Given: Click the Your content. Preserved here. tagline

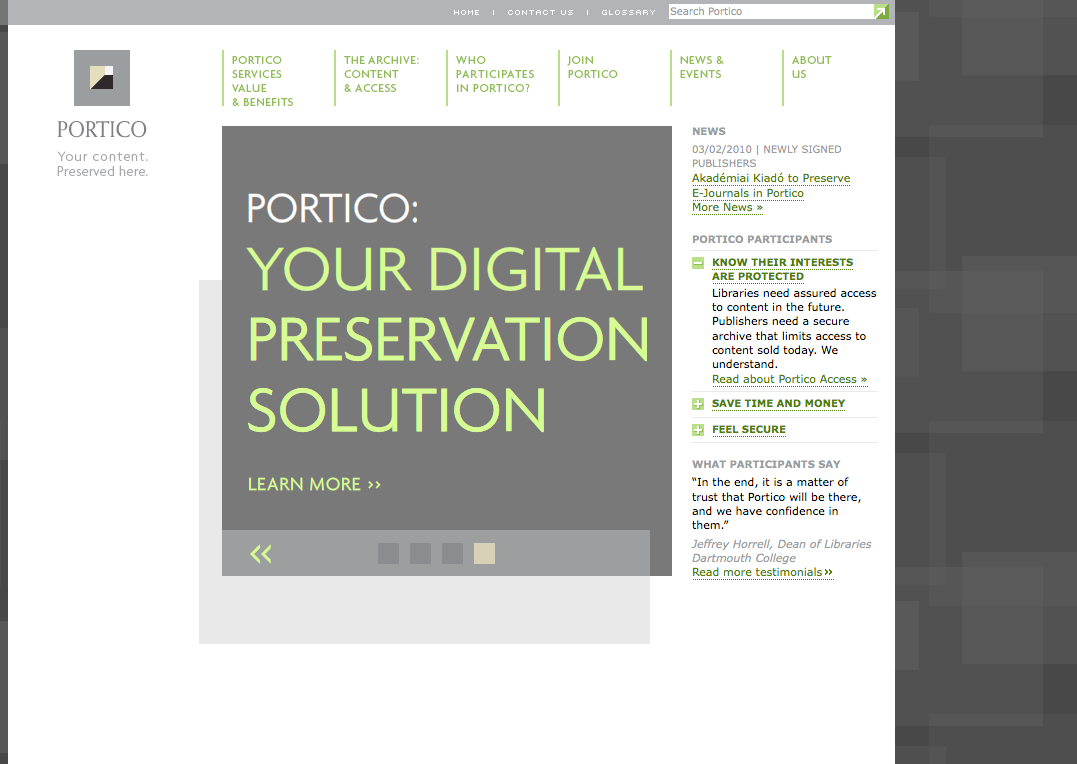Looking at the screenshot, I should pyautogui.click(x=102, y=164).
